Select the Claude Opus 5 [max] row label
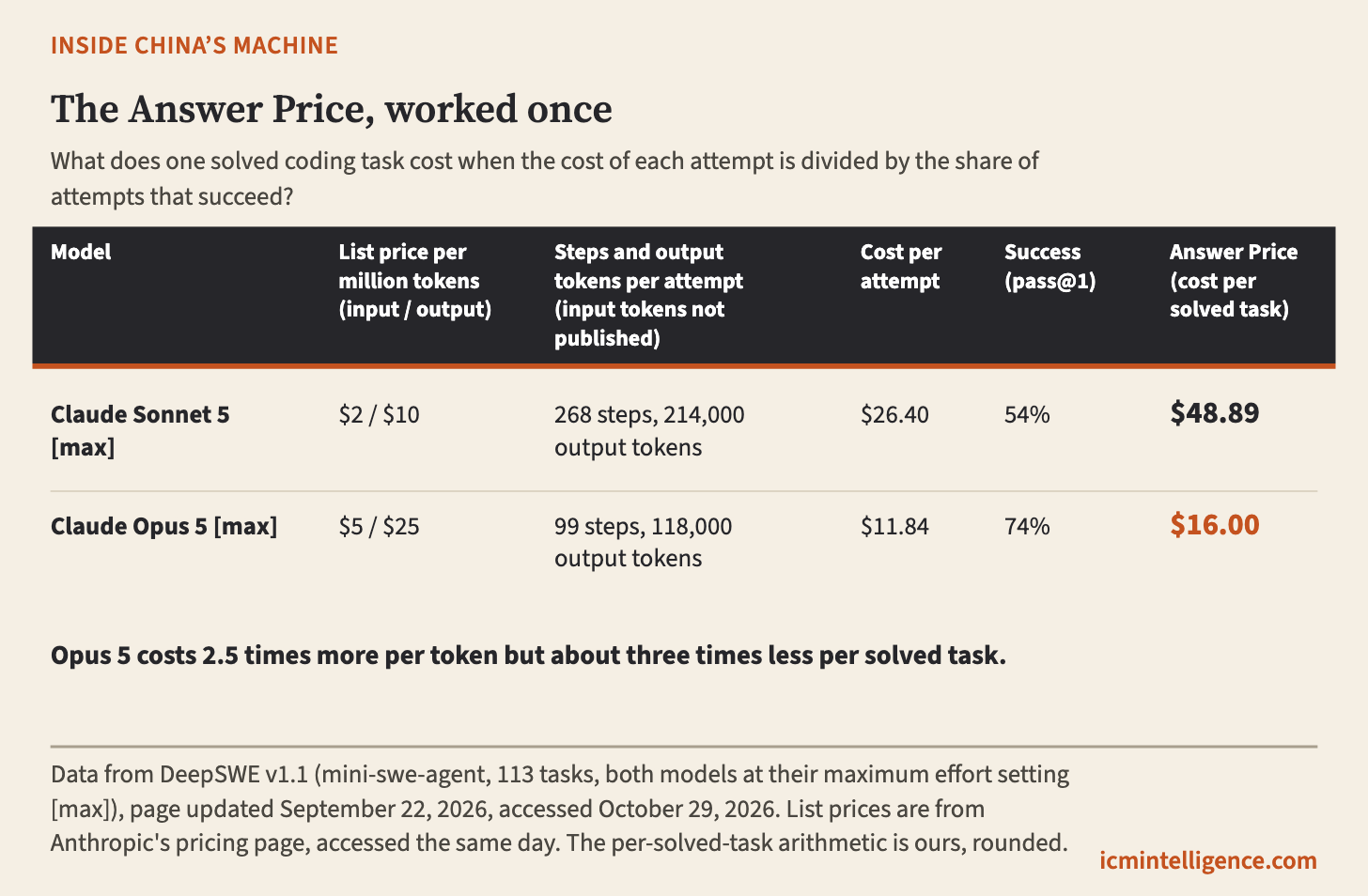 point(164,526)
